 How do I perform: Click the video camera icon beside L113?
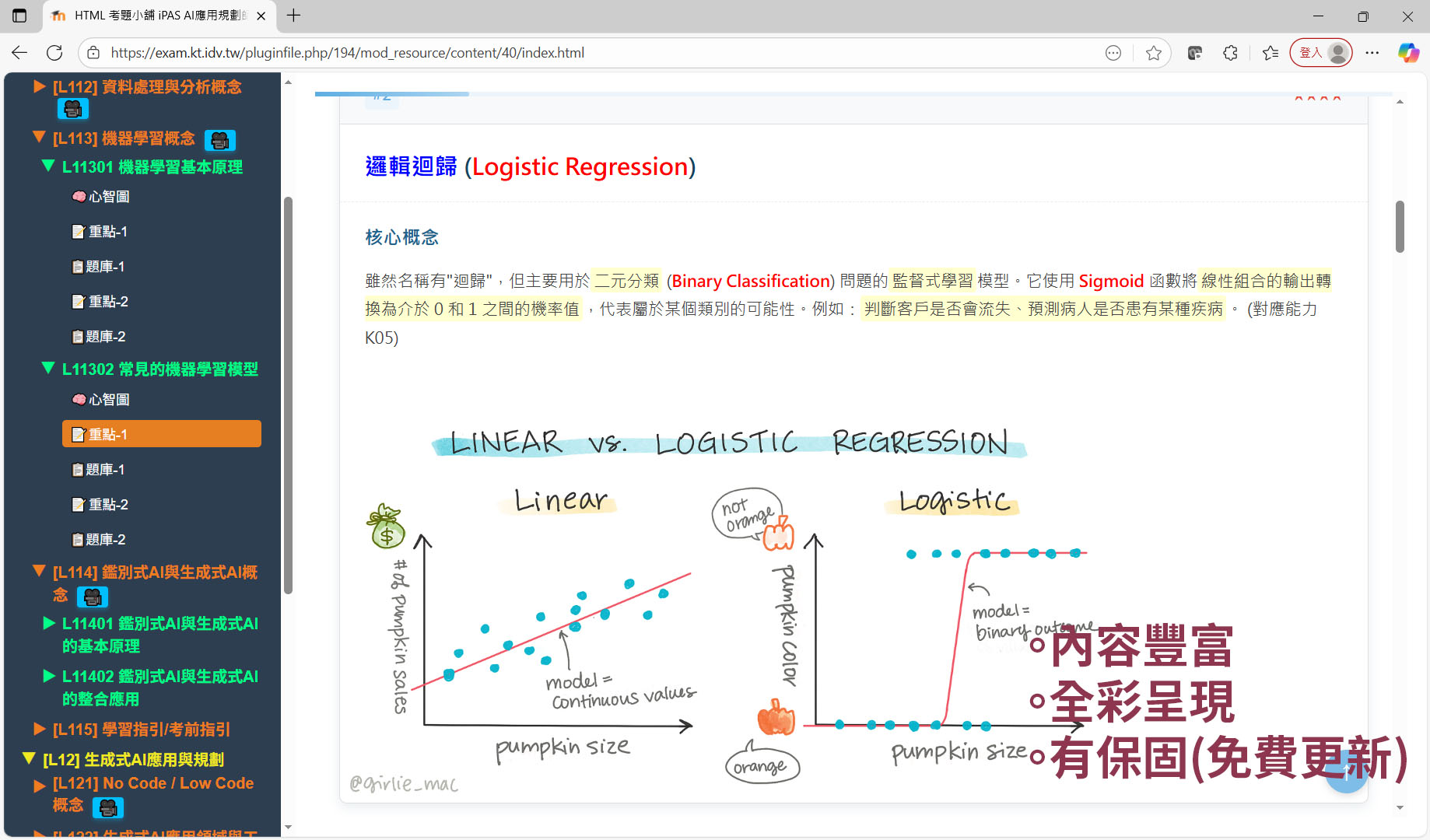coord(219,140)
